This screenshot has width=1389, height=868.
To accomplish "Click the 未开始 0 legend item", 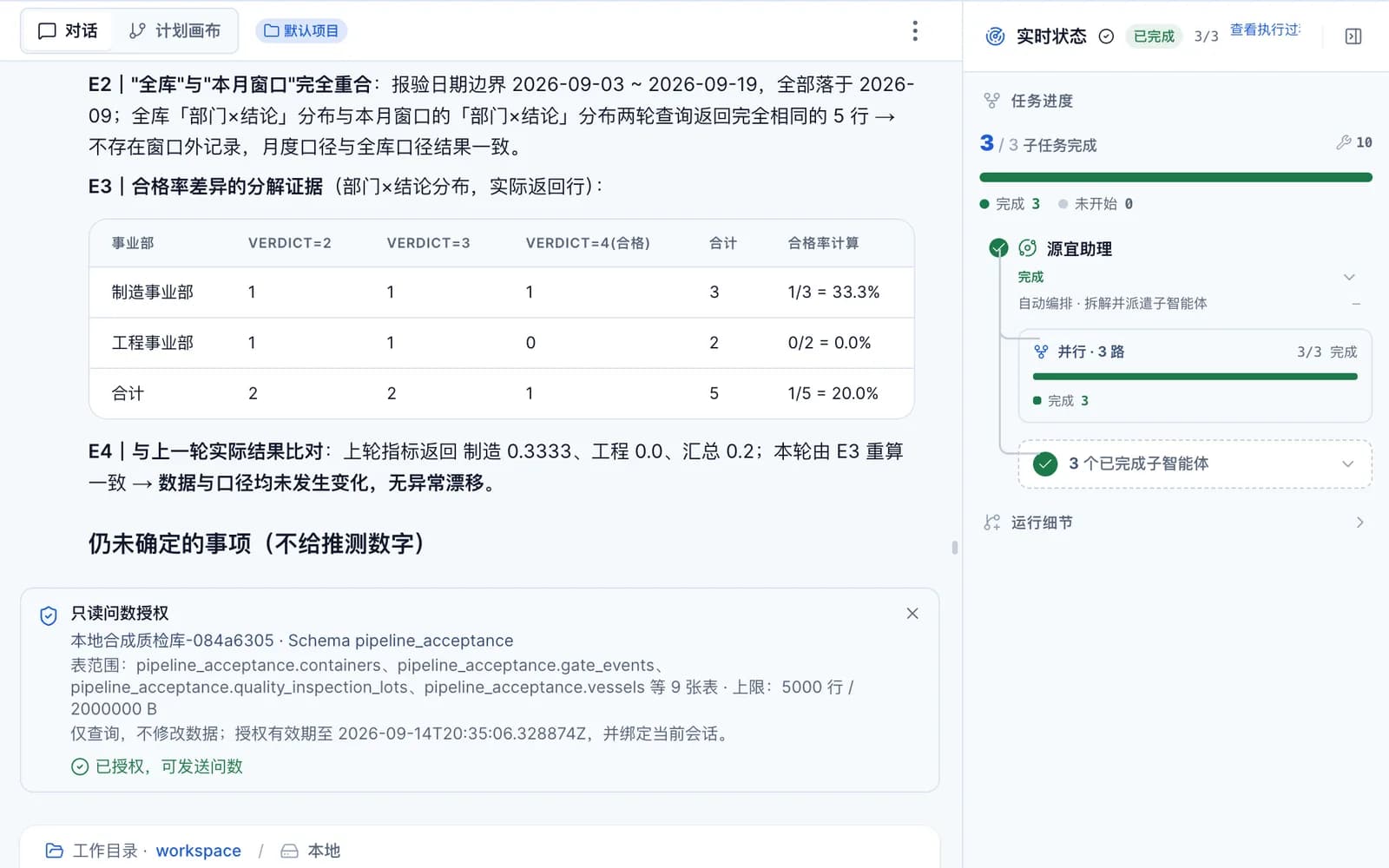I will point(1096,204).
